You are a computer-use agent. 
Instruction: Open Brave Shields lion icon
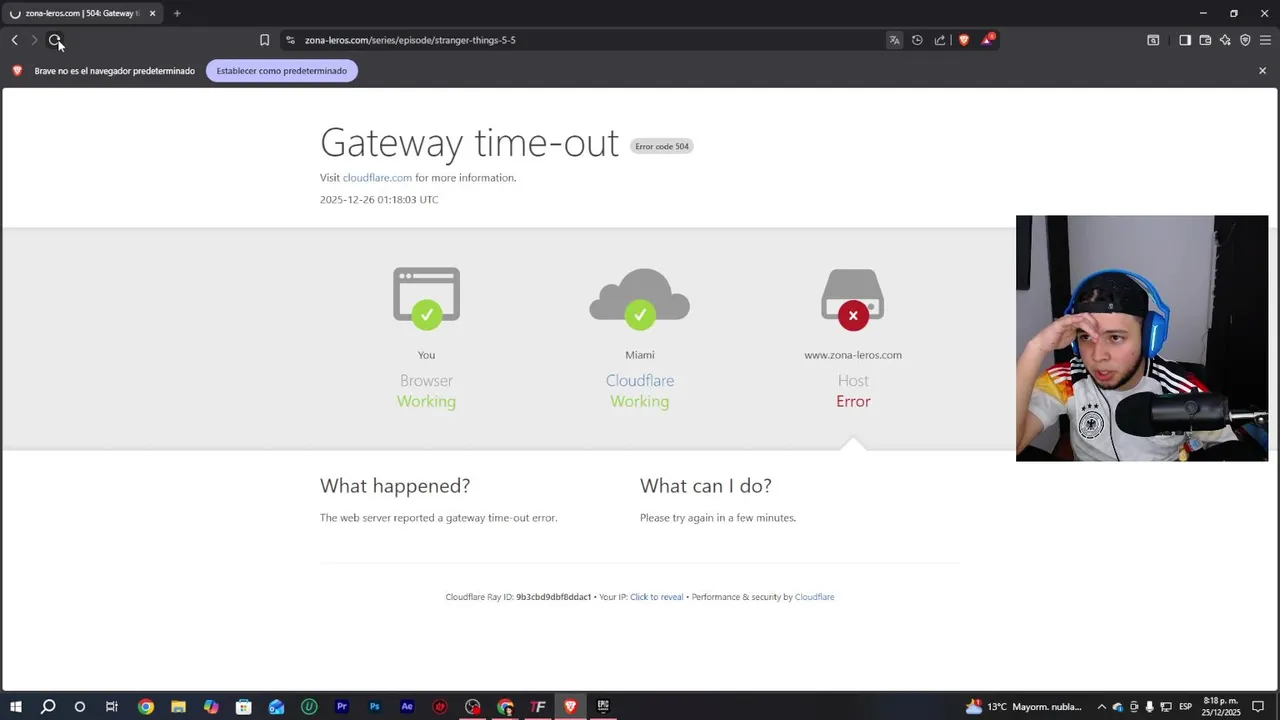coord(964,40)
